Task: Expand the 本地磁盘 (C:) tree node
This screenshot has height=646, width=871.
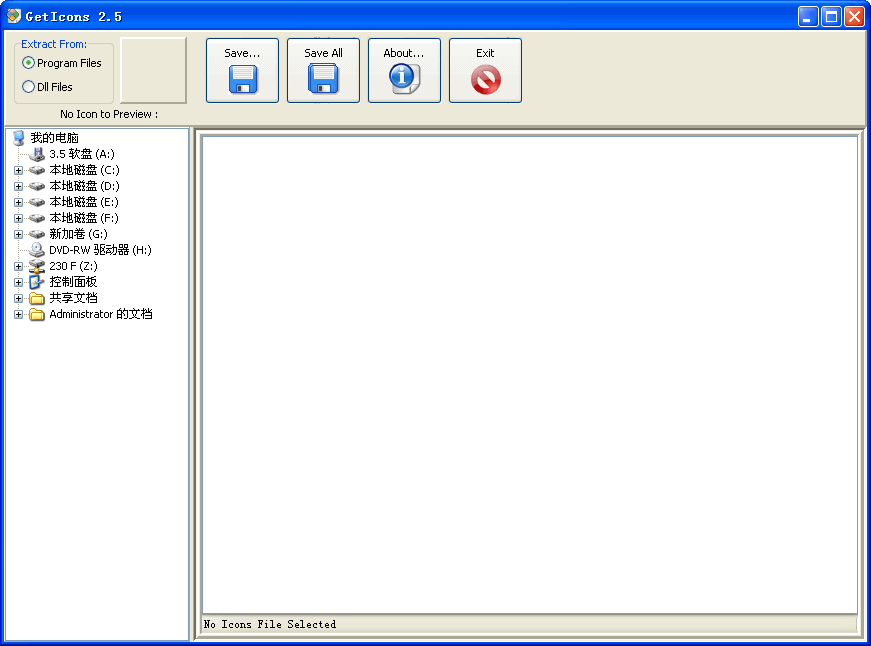Action: pos(17,170)
